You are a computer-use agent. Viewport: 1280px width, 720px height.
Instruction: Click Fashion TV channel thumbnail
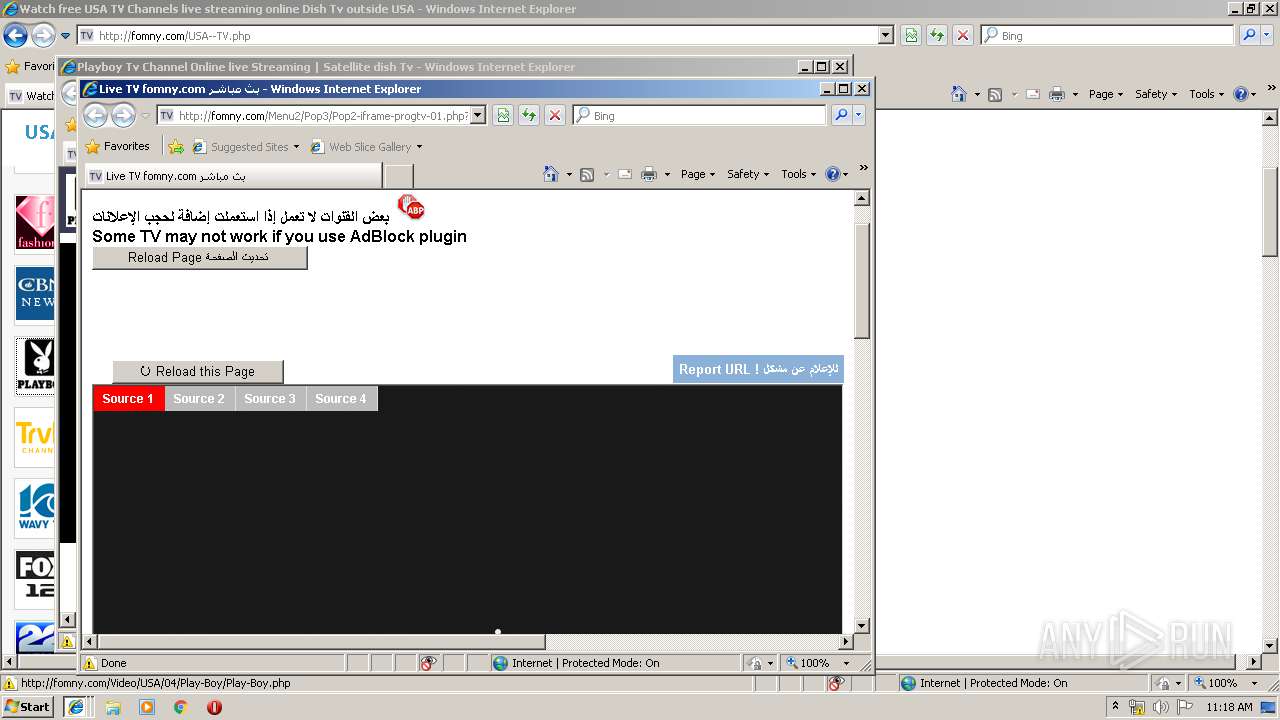pyautogui.click(x=35, y=222)
